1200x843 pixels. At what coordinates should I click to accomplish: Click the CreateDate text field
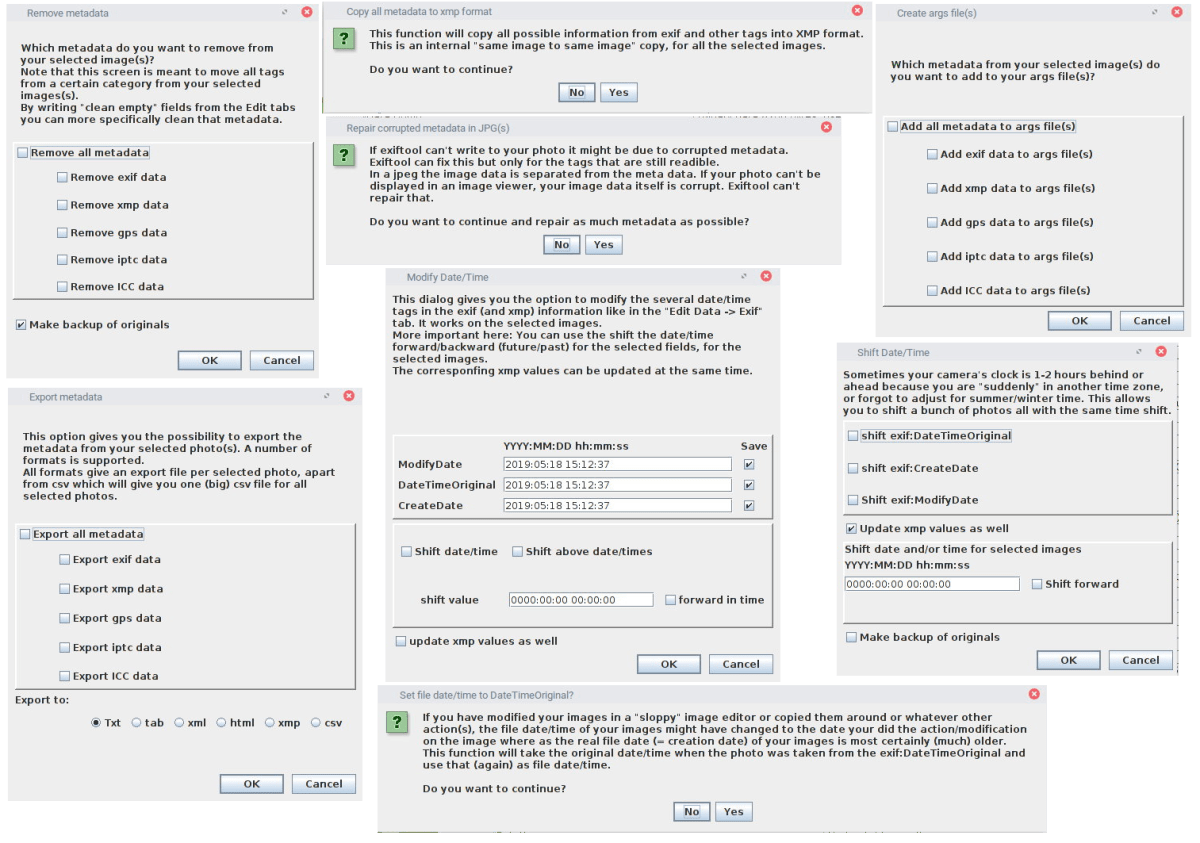point(618,506)
